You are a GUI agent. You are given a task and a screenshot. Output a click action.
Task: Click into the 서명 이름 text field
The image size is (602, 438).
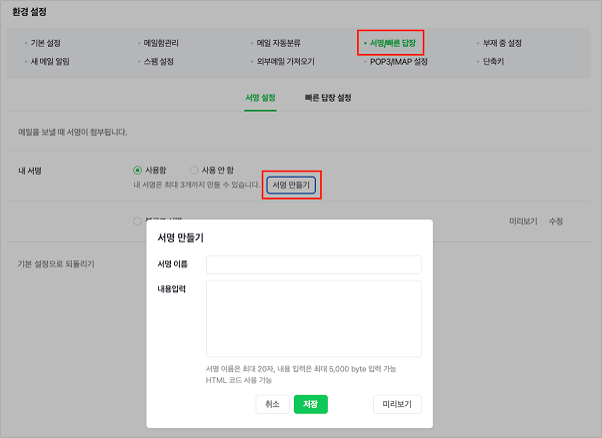click(x=313, y=265)
